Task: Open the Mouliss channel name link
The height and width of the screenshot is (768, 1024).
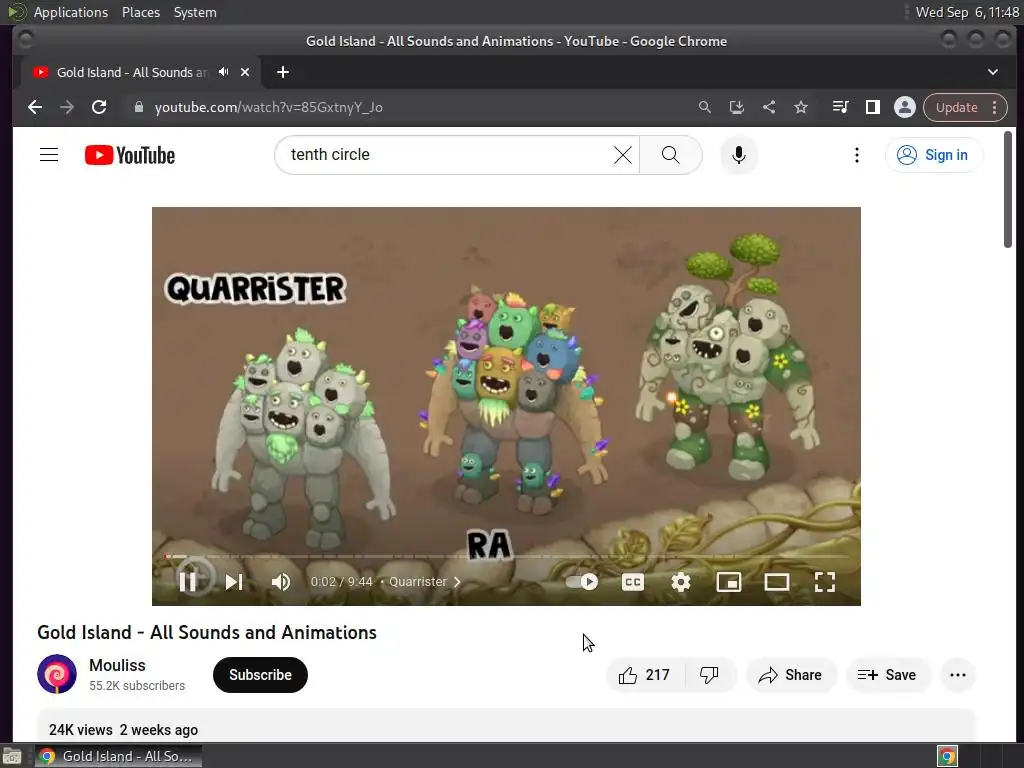Action: [118, 665]
